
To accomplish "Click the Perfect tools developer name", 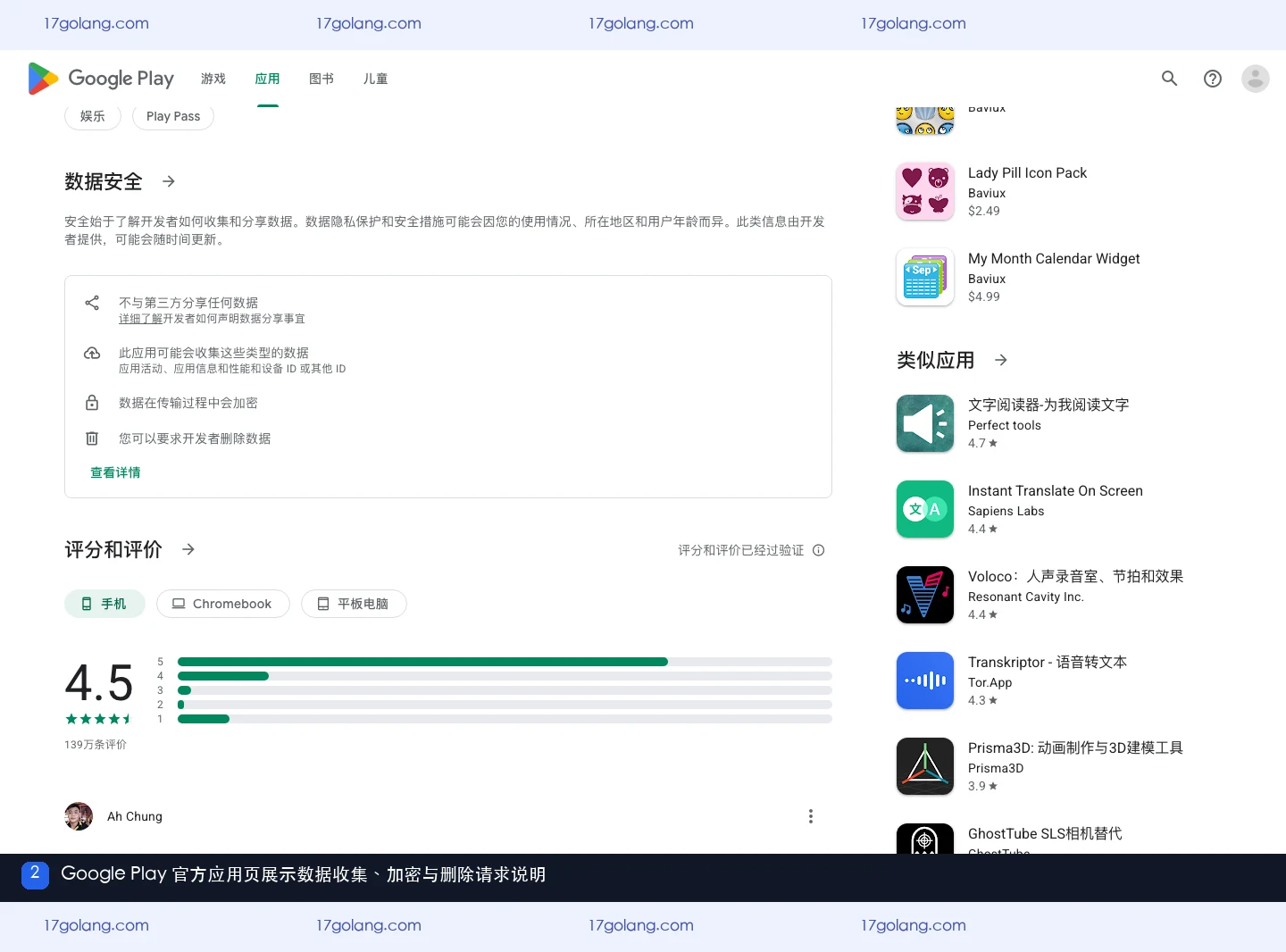I will 1005,425.
